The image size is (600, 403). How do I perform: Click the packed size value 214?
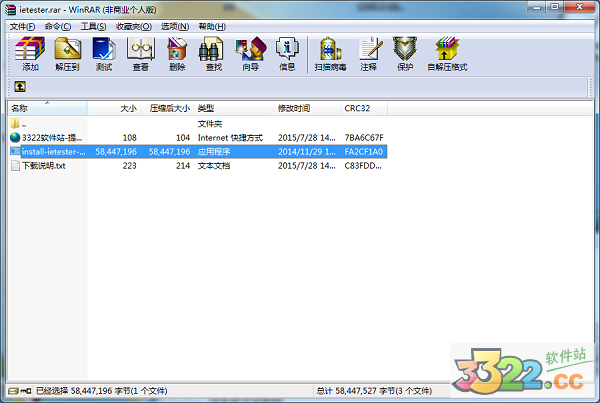coord(183,166)
